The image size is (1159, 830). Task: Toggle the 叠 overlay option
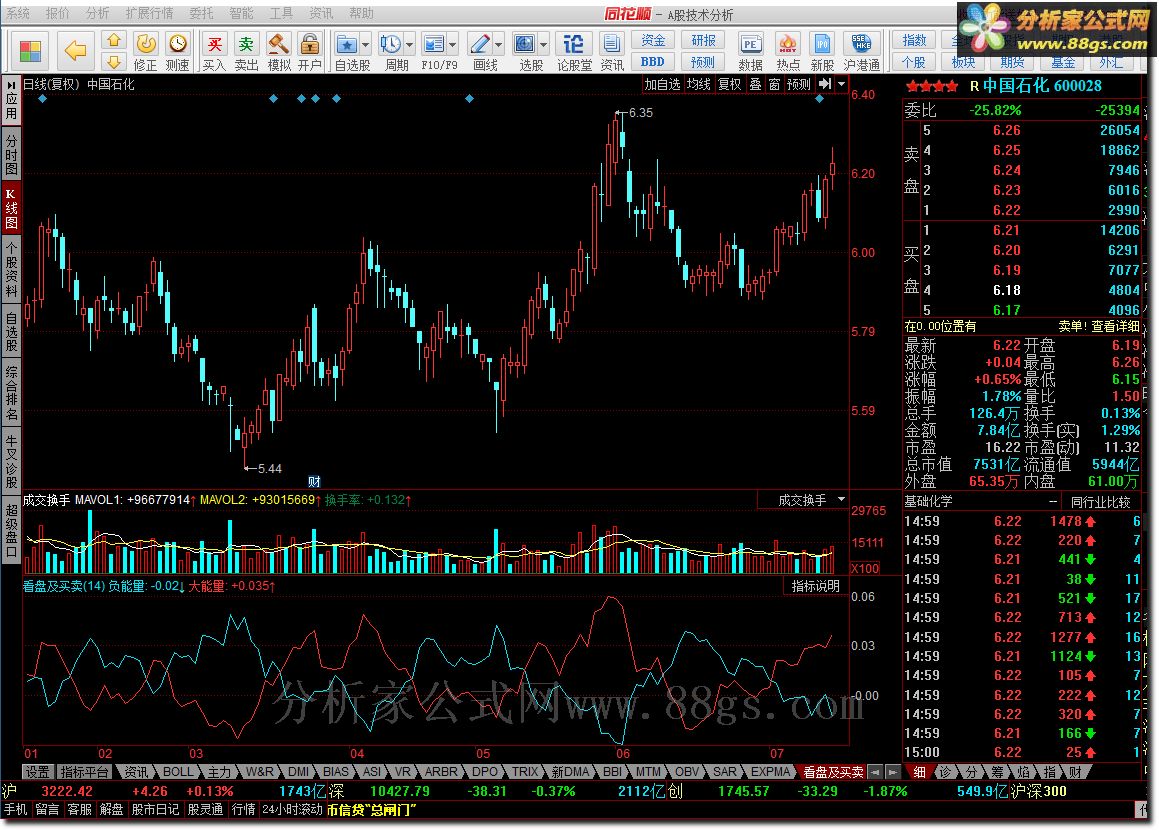click(755, 84)
